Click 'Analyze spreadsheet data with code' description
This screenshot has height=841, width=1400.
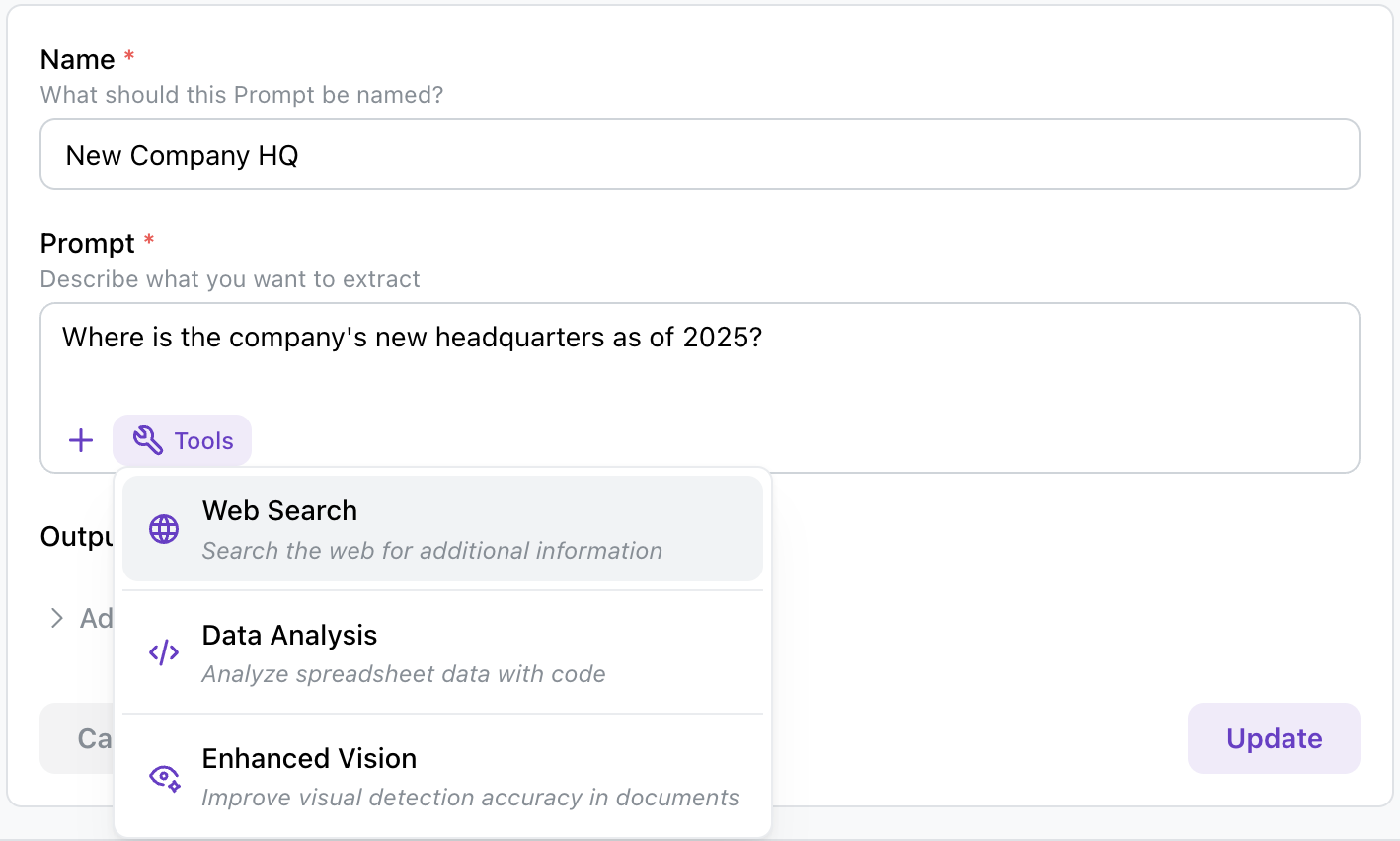point(404,674)
